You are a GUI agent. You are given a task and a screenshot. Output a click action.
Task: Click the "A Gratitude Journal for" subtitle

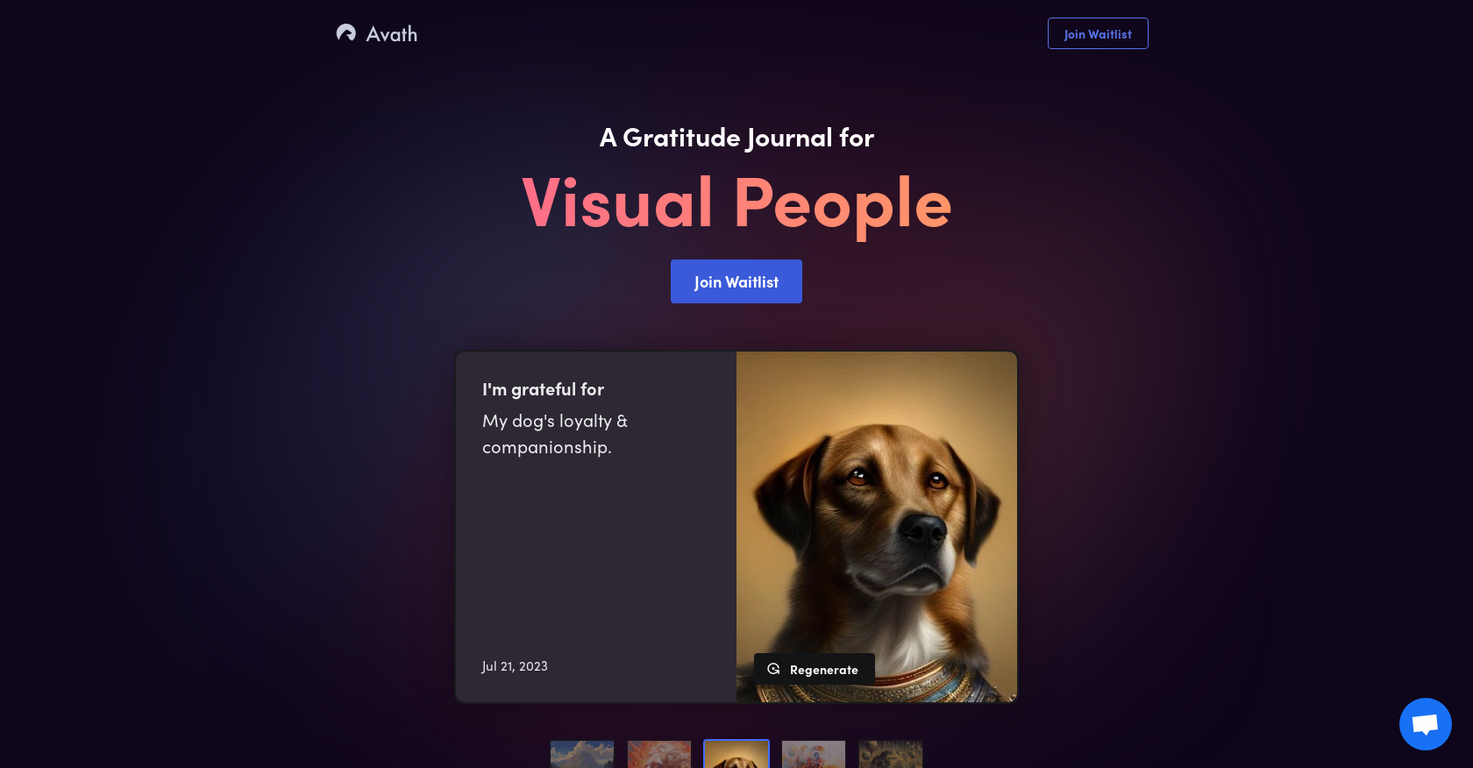coord(736,137)
